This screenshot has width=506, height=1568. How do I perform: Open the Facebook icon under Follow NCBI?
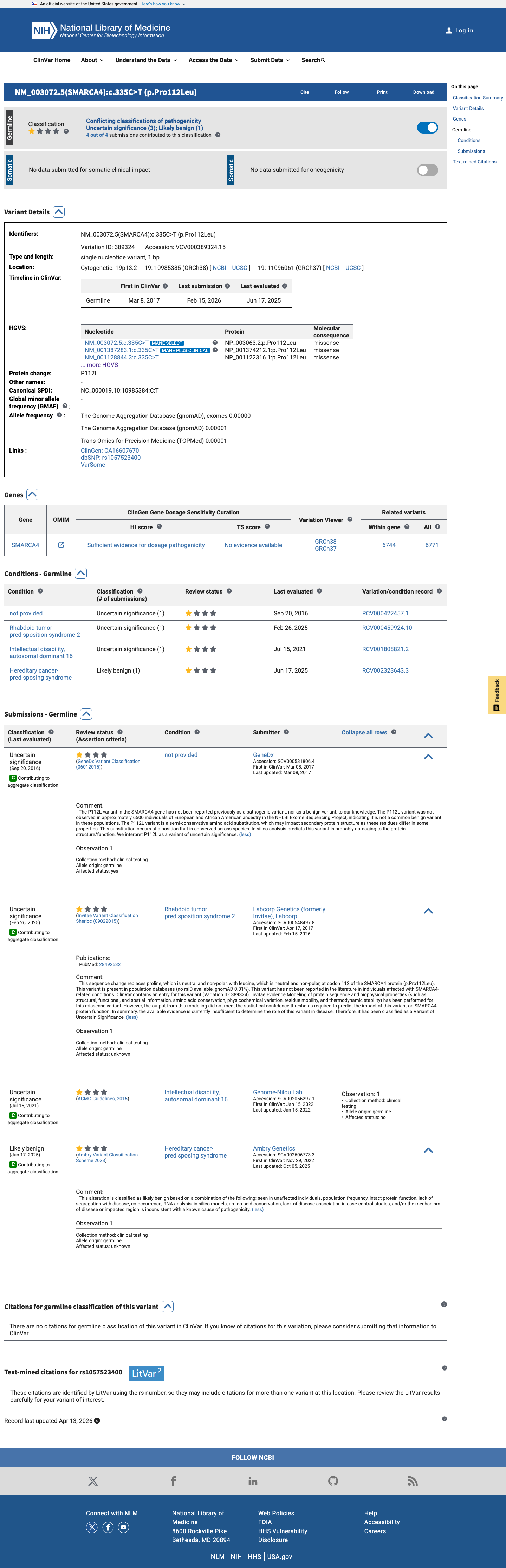[173, 1481]
